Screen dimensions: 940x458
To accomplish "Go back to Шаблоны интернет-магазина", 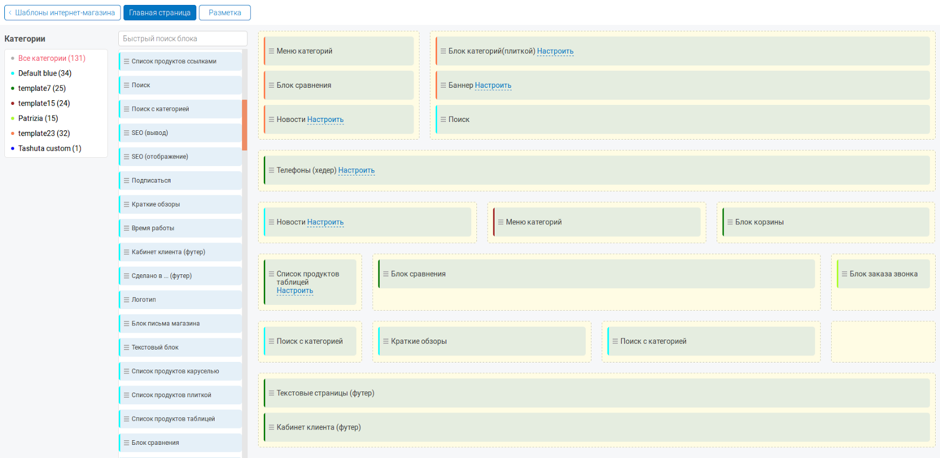I will [62, 13].
